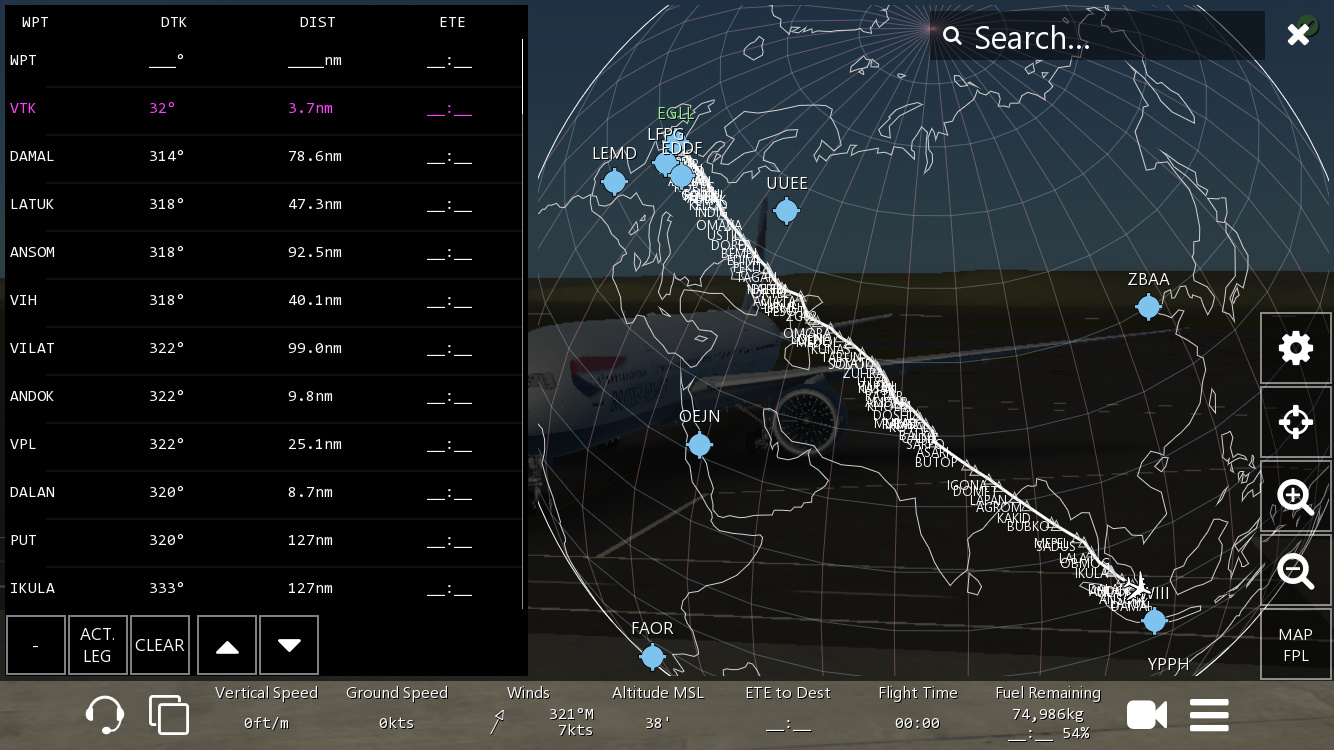Open the camera view button
Viewport: 1334px width, 750px height.
click(1147, 714)
